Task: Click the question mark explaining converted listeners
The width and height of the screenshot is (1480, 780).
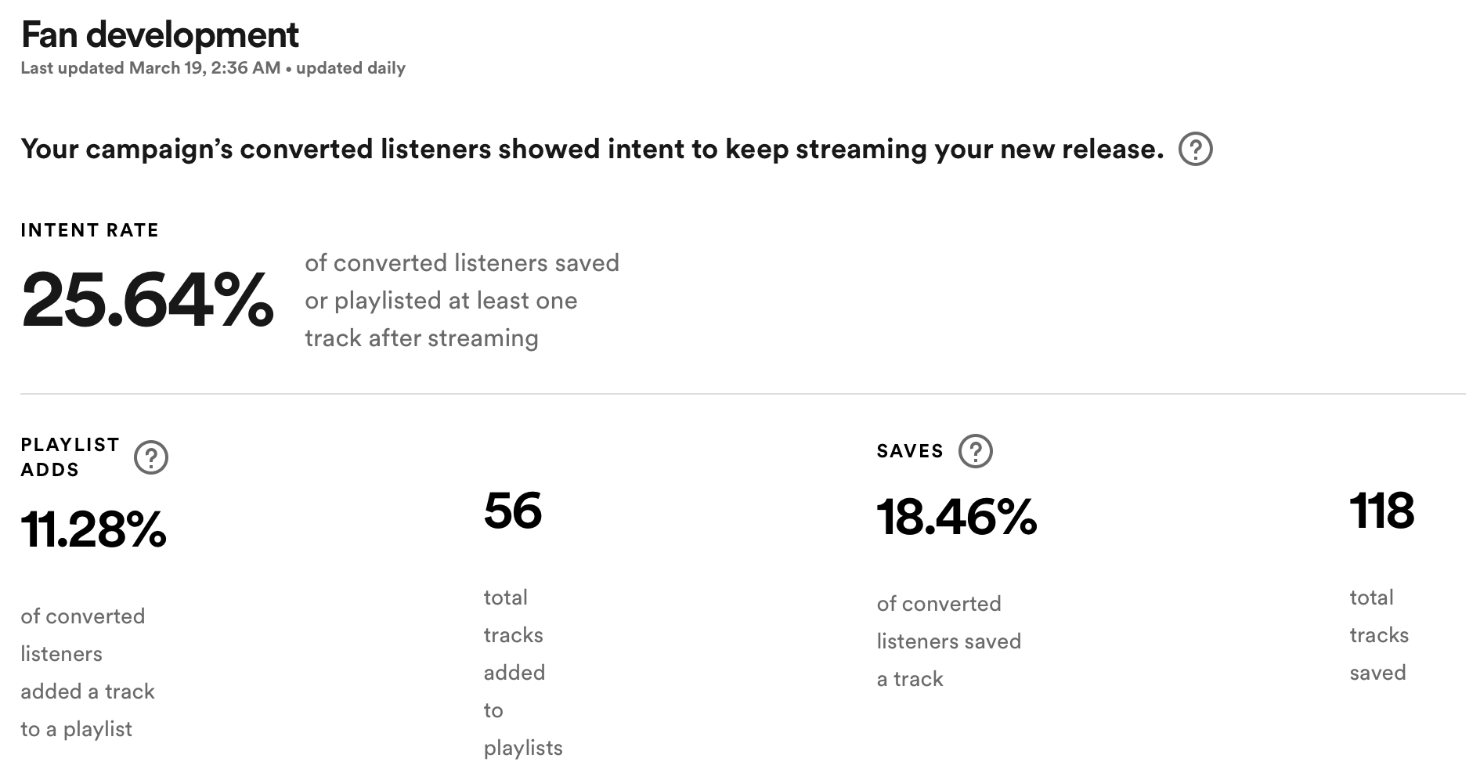Action: pos(1196,149)
